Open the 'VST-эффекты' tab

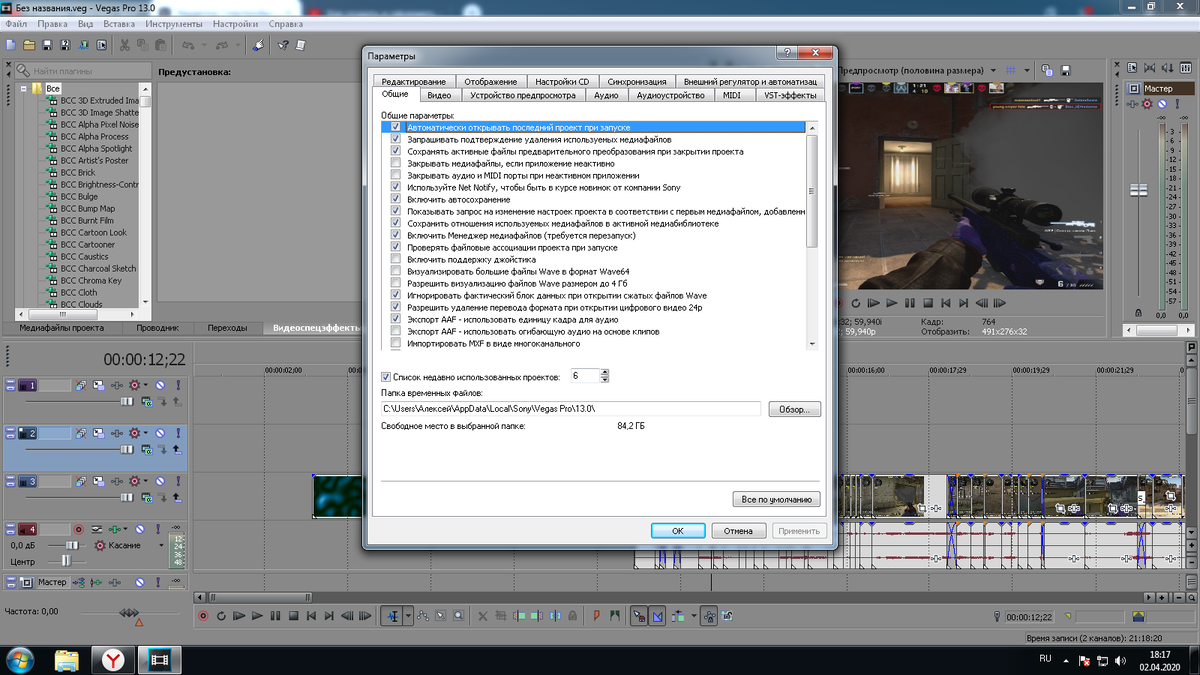[790, 95]
